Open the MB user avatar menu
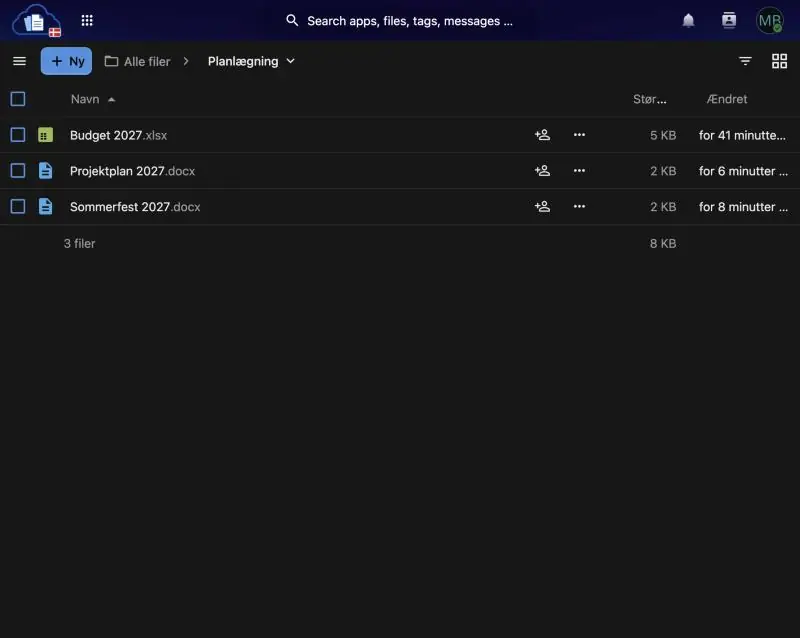 pyautogui.click(x=769, y=20)
